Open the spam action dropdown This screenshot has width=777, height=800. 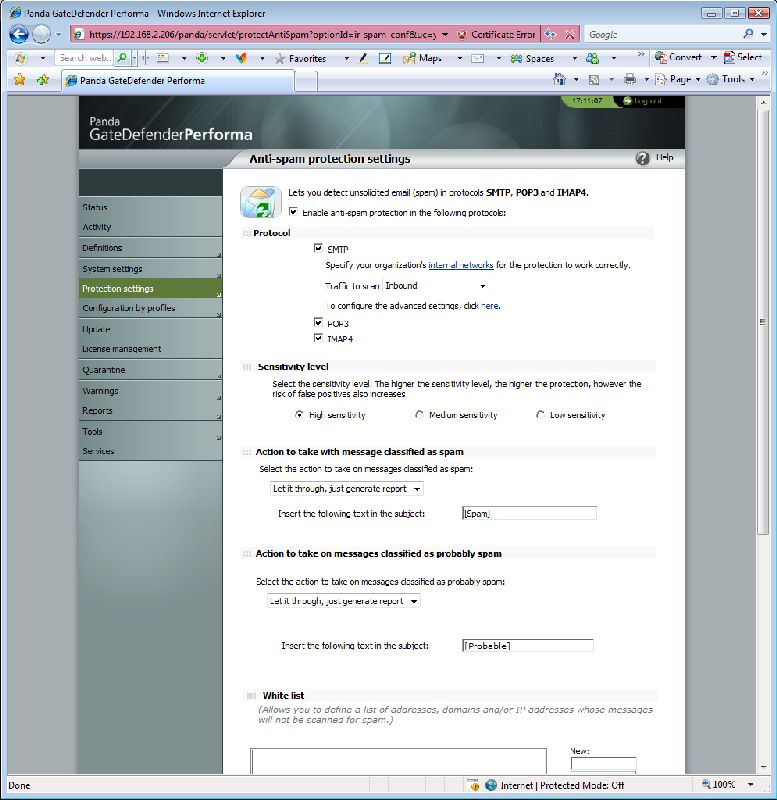click(347, 489)
